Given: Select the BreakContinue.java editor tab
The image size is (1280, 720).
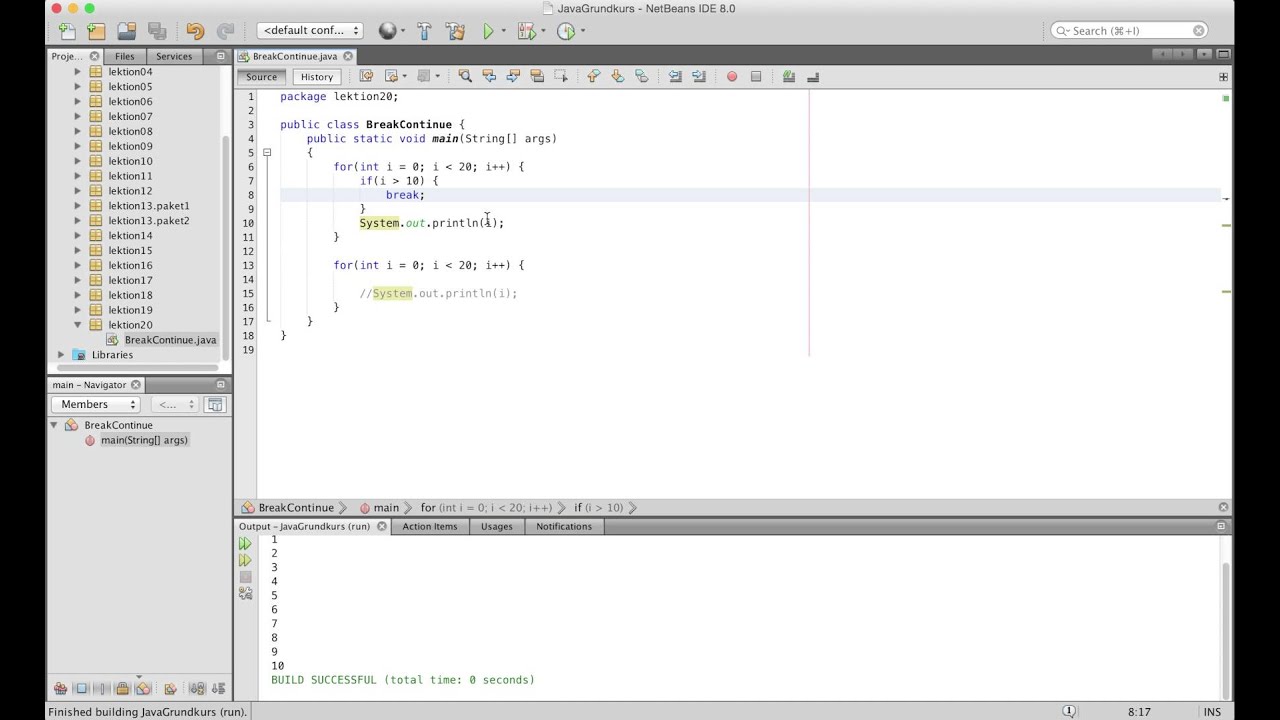Looking at the screenshot, I should [294, 57].
